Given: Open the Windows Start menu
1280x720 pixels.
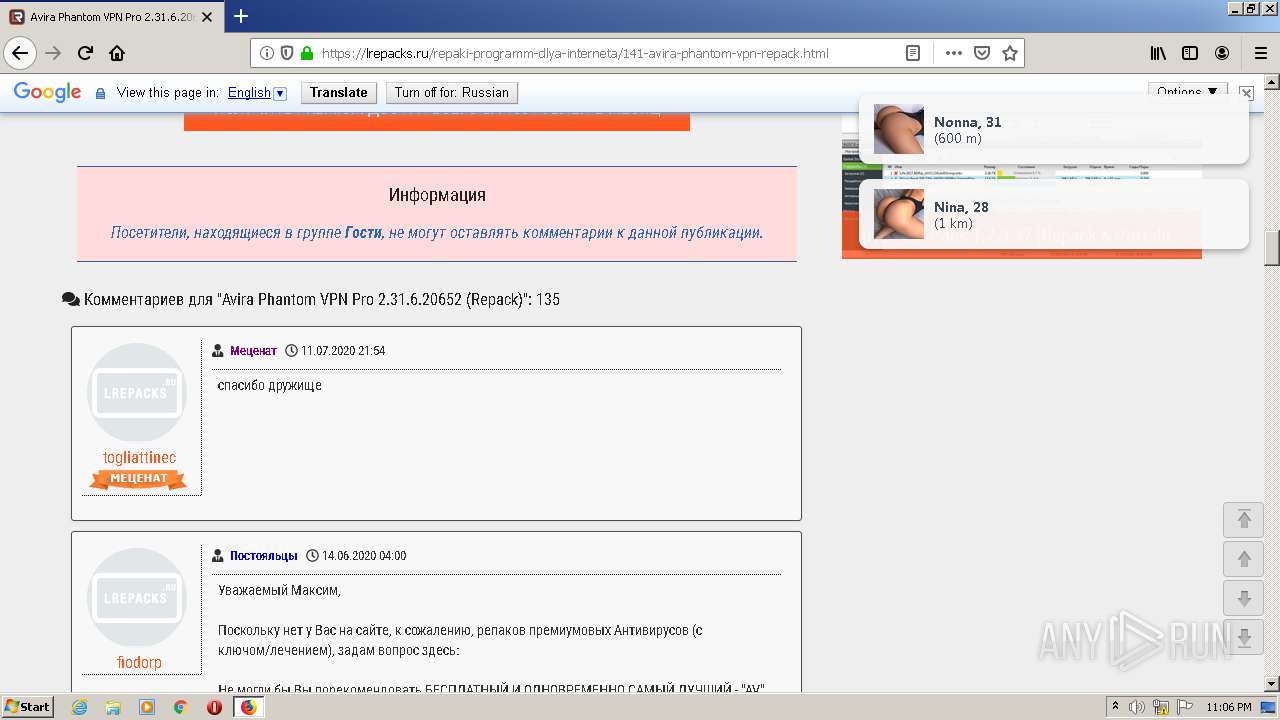Looking at the screenshot, I should point(27,706).
